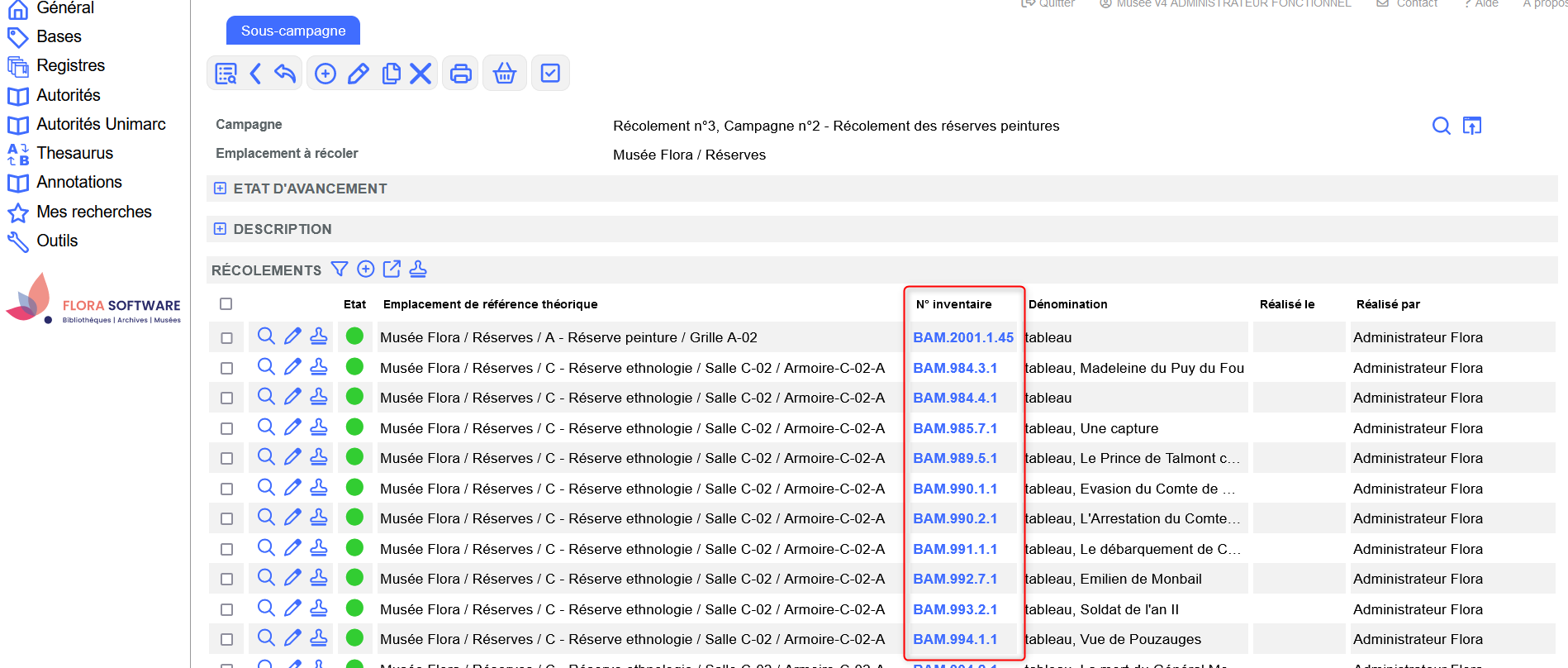Click the add (plus) icon in top toolbar
This screenshot has height=668, width=1568.
point(325,74)
